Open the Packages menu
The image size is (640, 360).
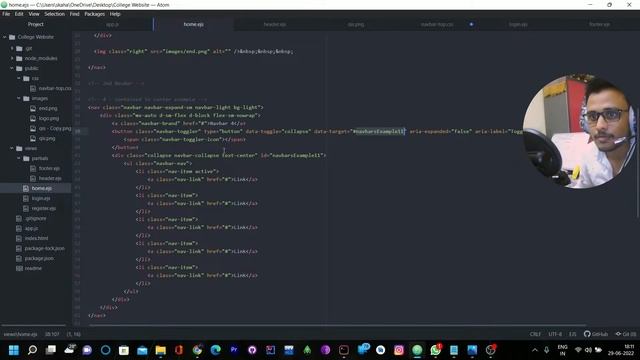click(x=95, y=14)
